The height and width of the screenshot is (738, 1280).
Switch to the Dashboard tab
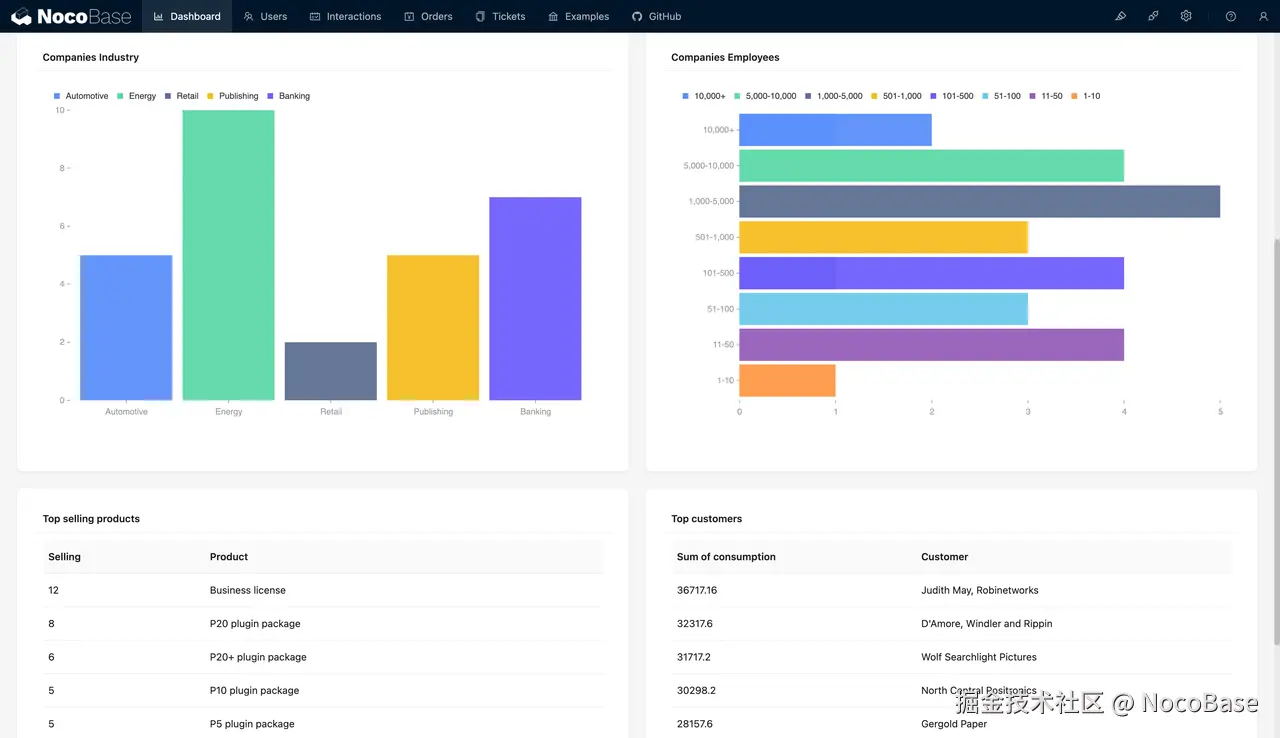tap(187, 16)
